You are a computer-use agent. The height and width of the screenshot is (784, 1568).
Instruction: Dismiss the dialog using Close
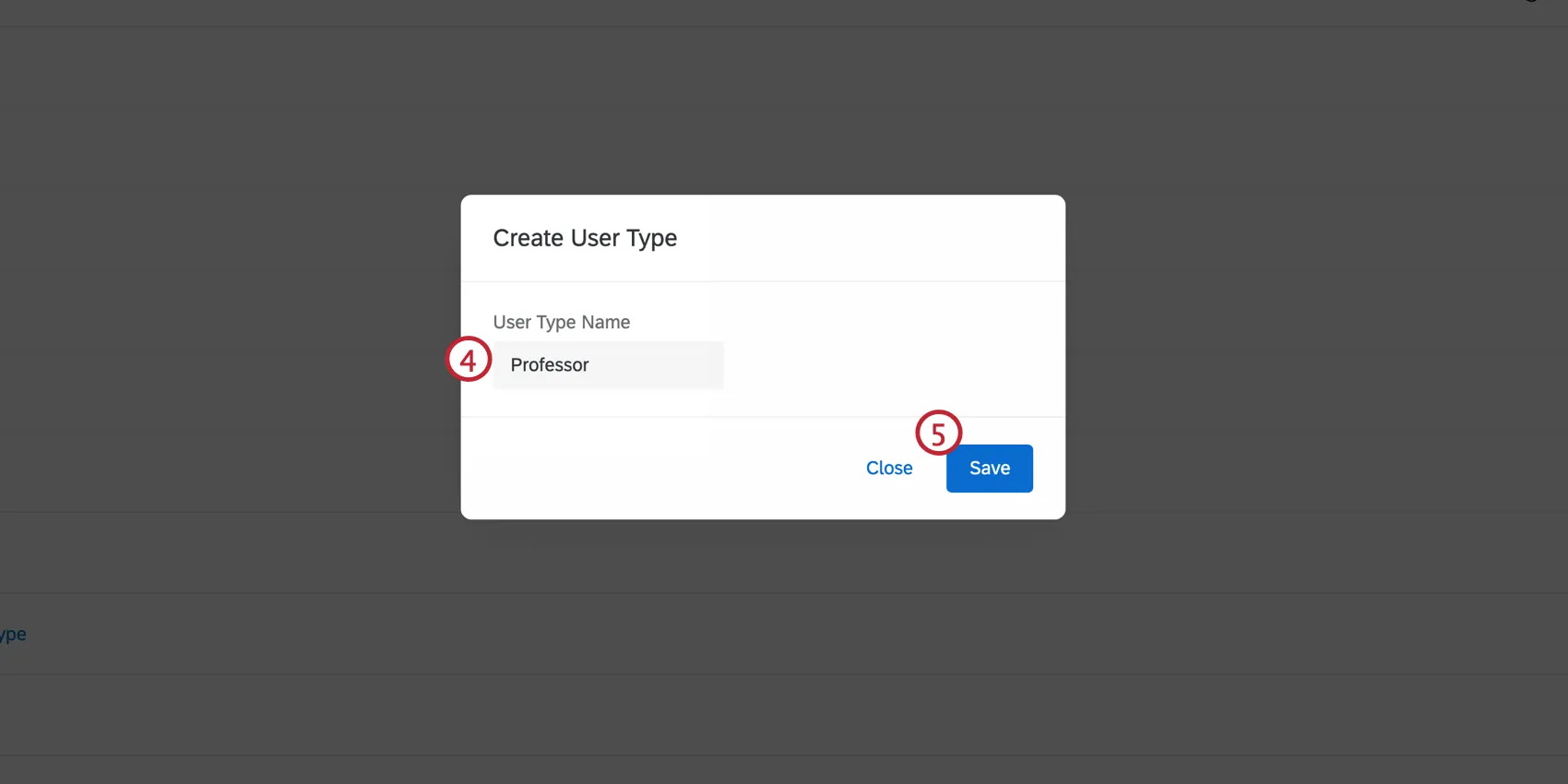(888, 469)
